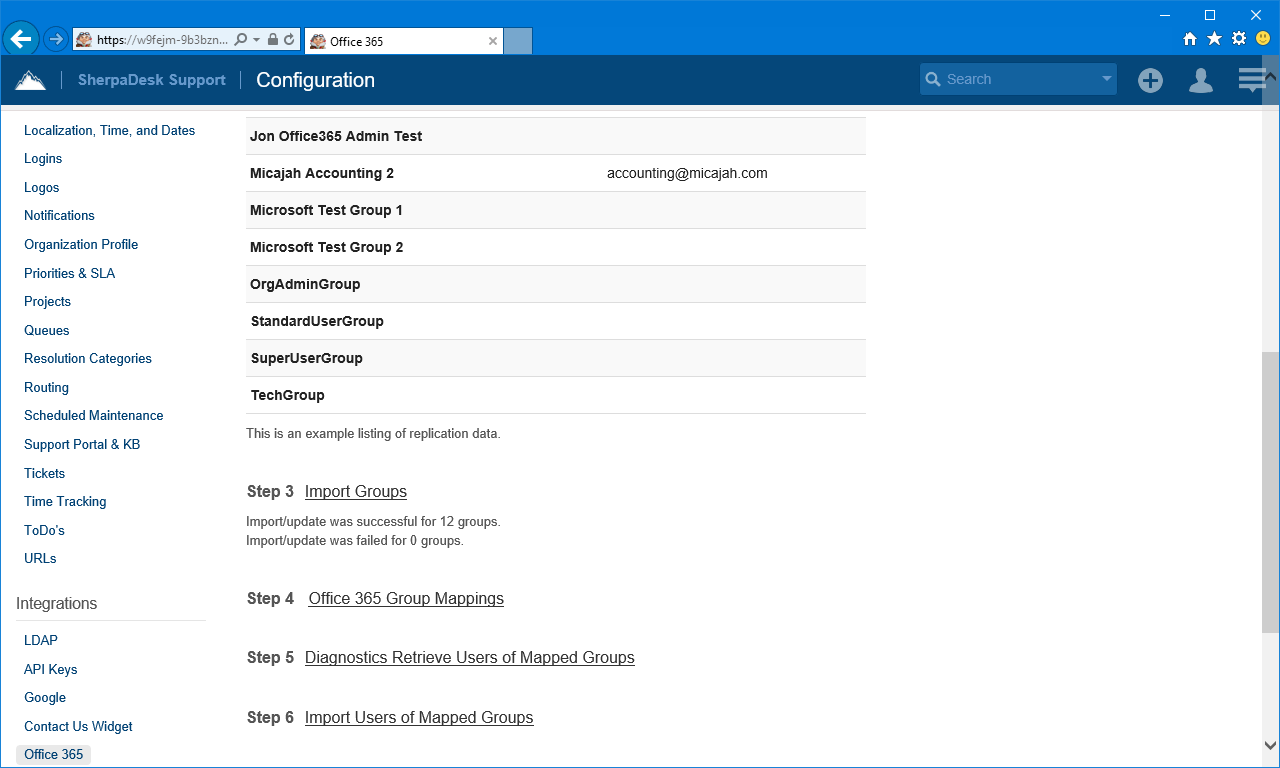Select Office 365 under Integrations

tap(53, 754)
